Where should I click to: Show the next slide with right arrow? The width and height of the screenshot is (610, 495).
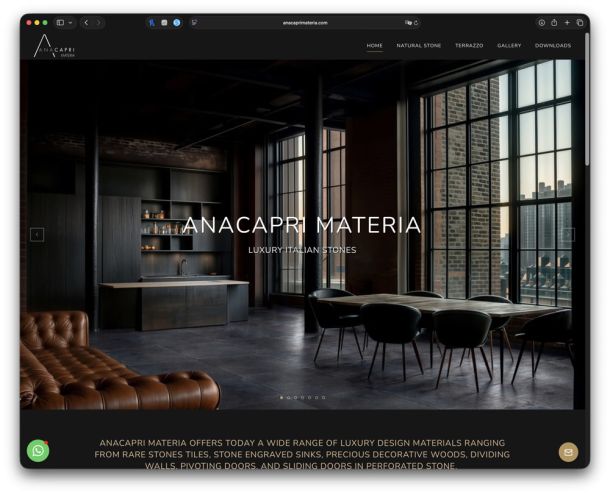point(570,235)
